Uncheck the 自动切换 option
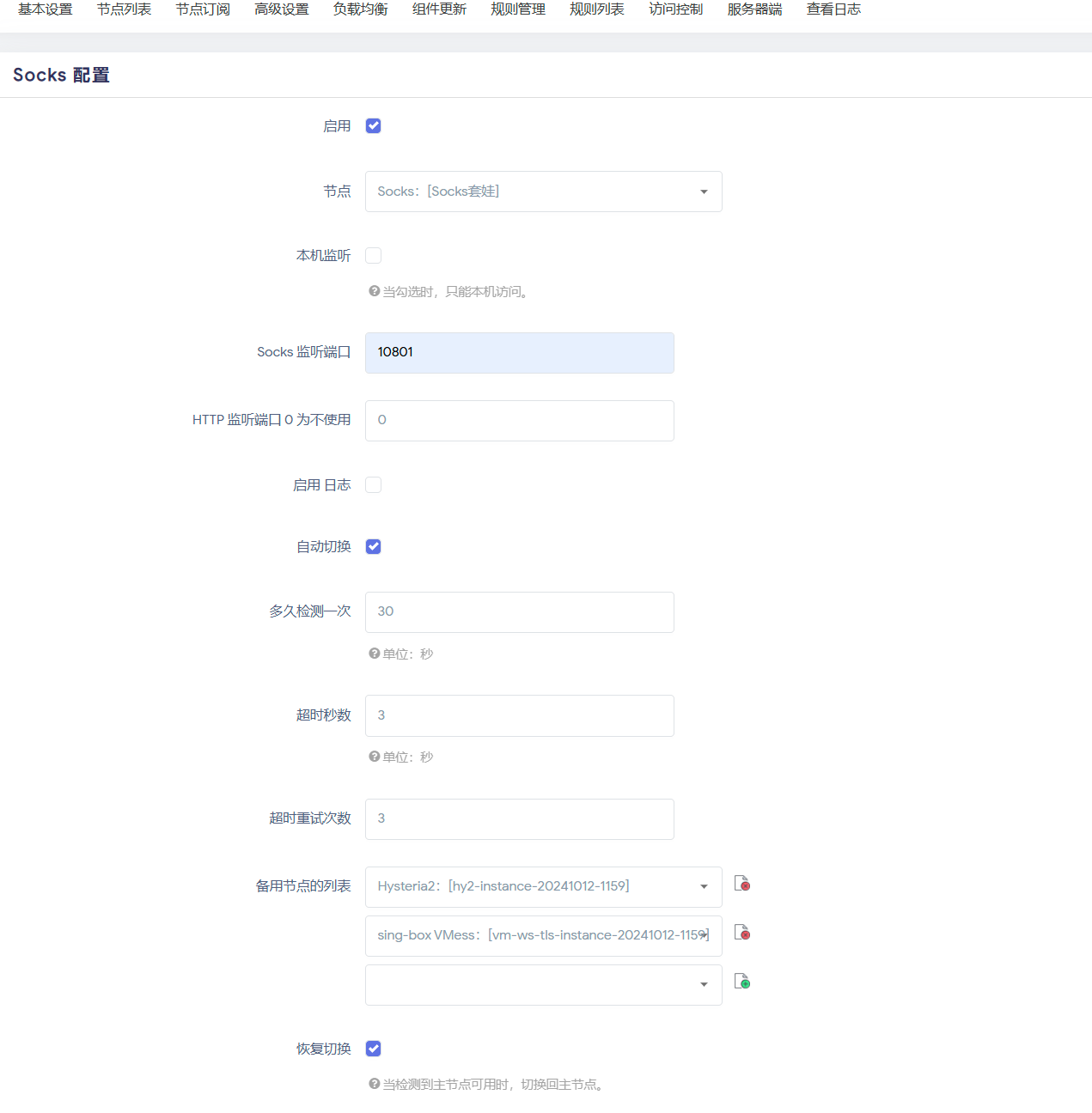1092x1113 pixels. coord(374,547)
